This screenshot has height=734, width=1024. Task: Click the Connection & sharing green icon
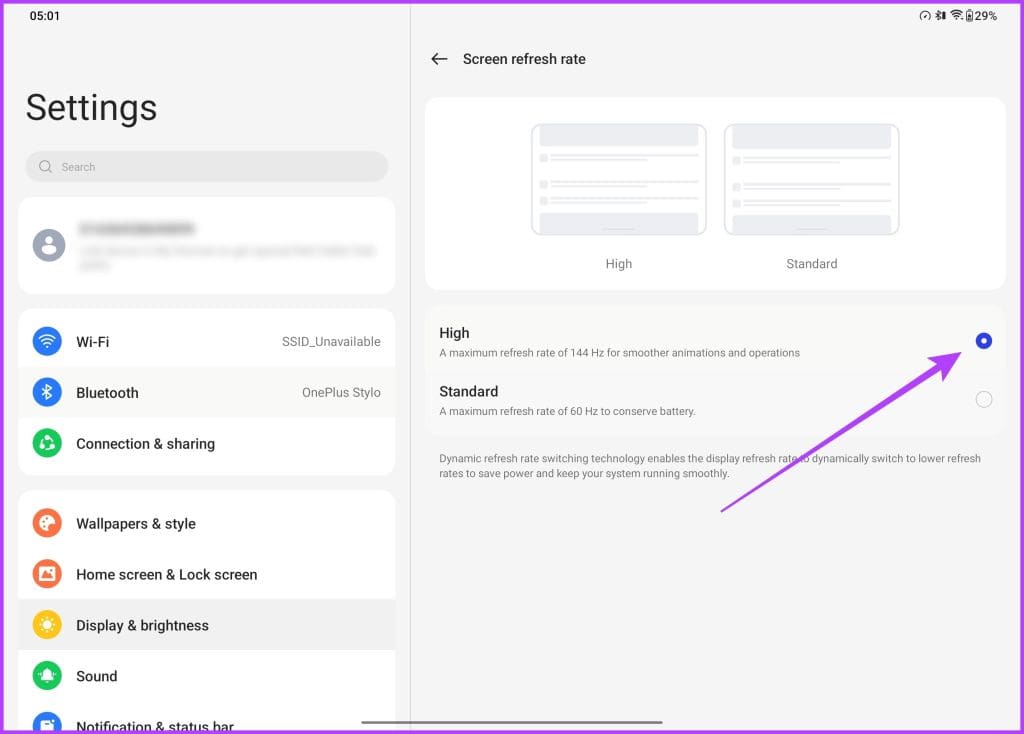coord(47,443)
